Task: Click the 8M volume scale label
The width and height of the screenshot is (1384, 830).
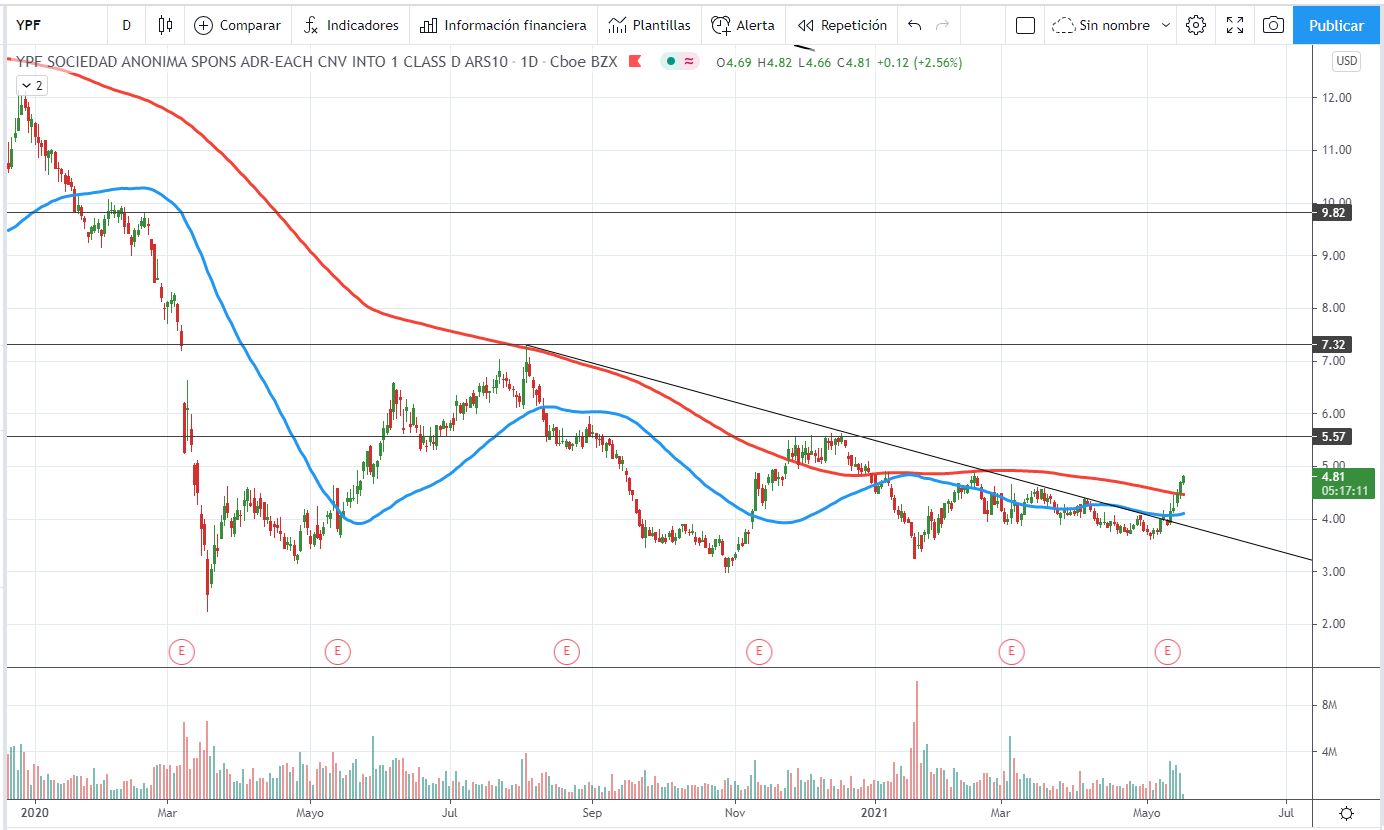Action: pyautogui.click(x=1330, y=705)
